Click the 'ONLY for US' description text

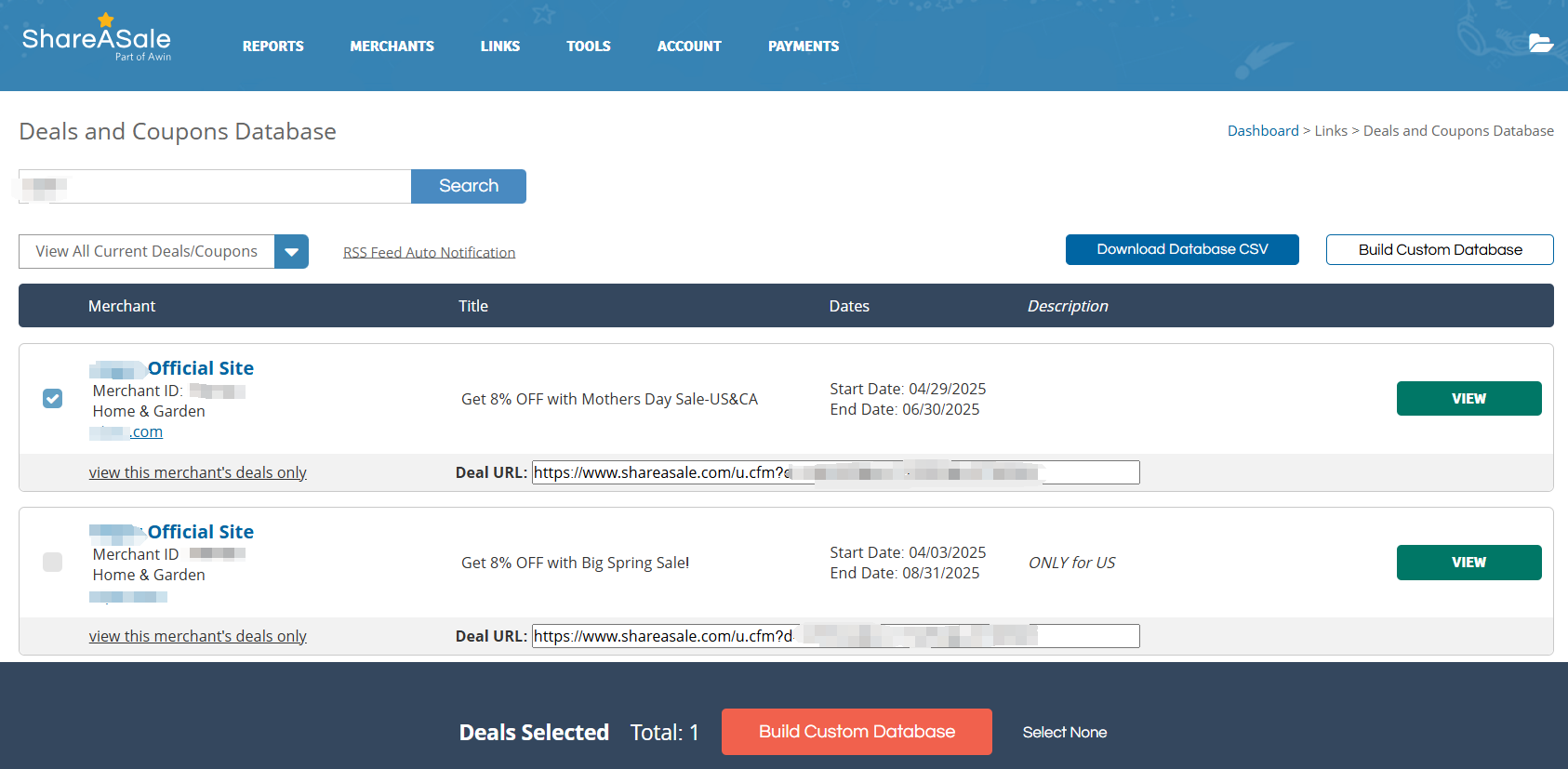coord(1071,563)
